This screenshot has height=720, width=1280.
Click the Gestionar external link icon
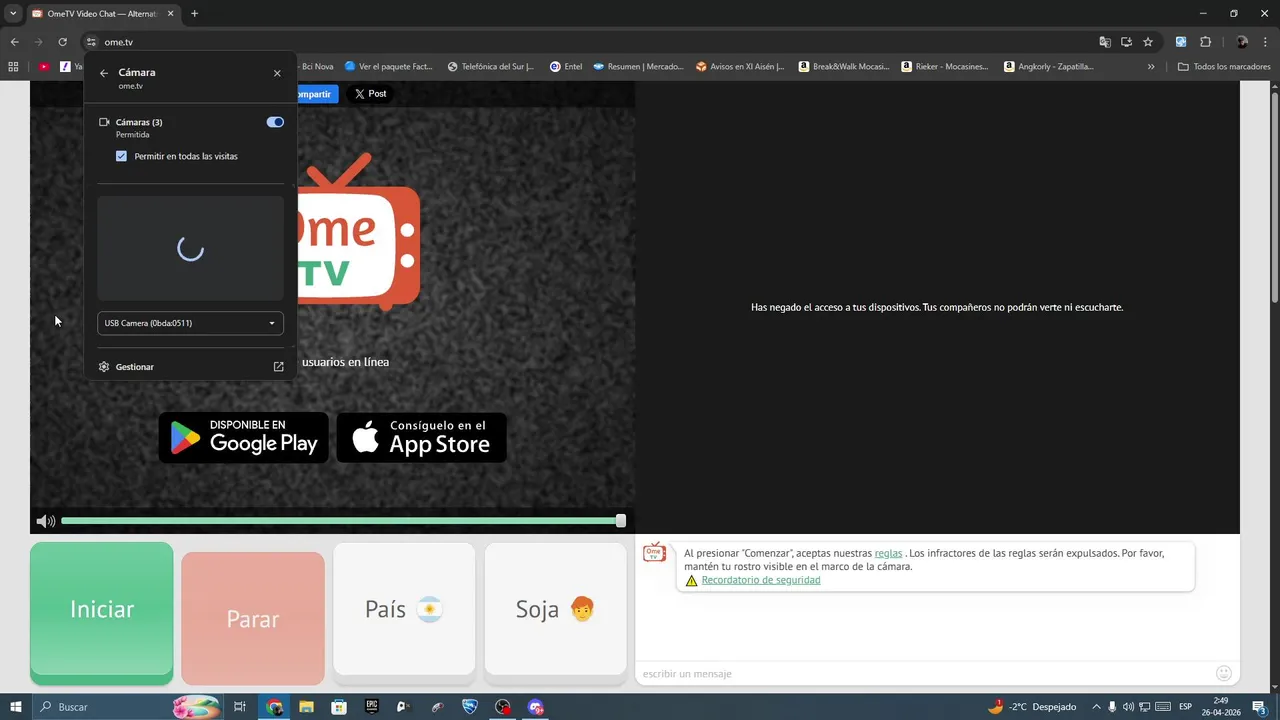tap(279, 367)
